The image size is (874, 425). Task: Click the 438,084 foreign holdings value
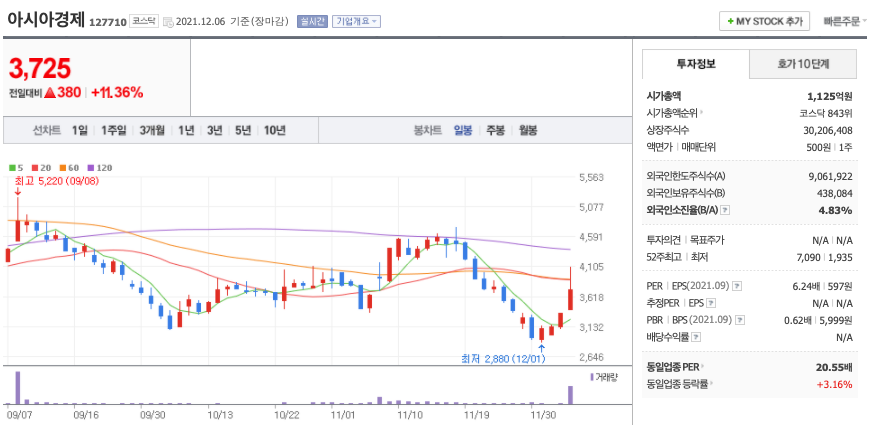pos(835,193)
